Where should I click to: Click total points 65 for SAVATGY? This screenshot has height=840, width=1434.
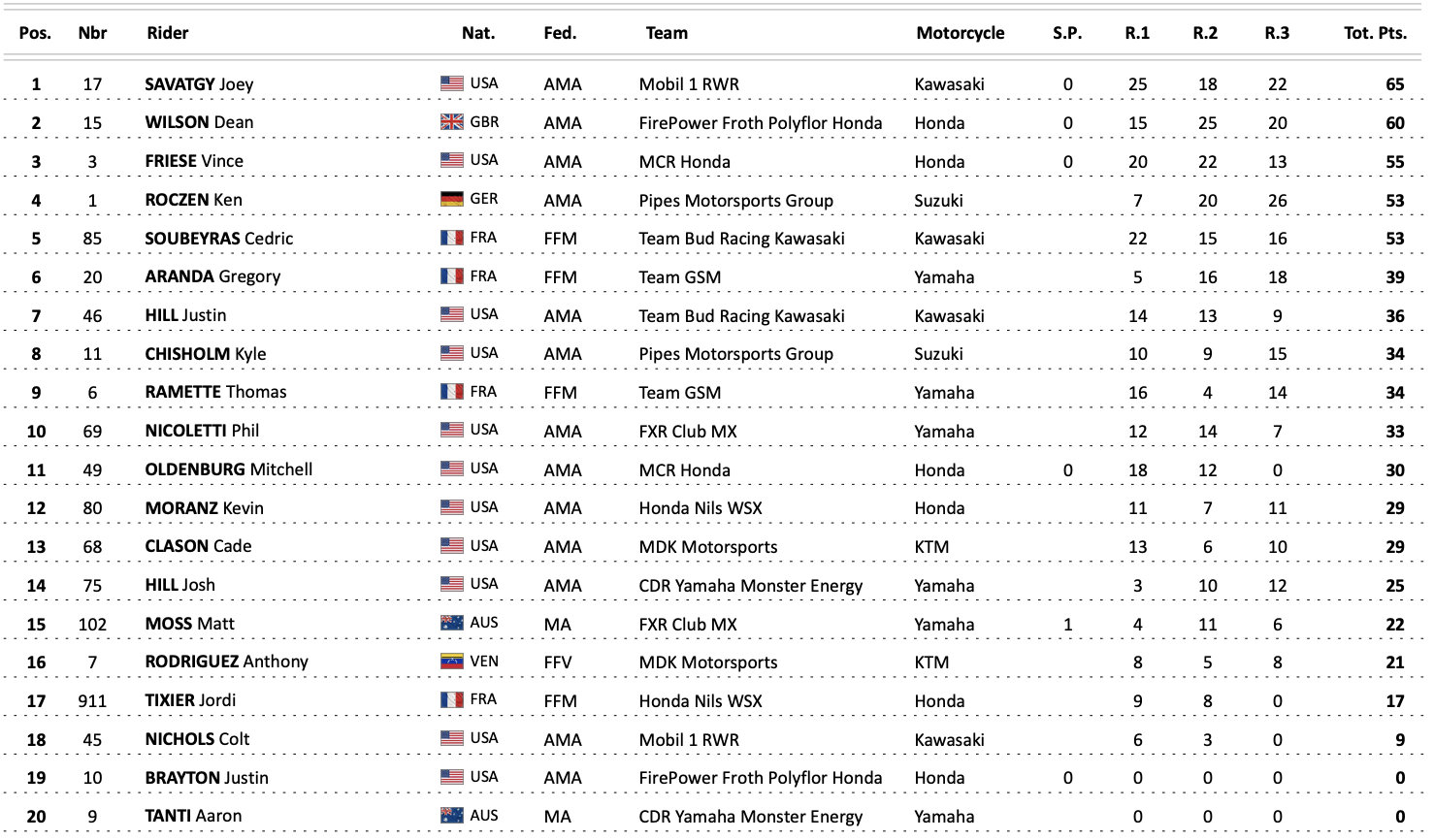click(1395, 84)
